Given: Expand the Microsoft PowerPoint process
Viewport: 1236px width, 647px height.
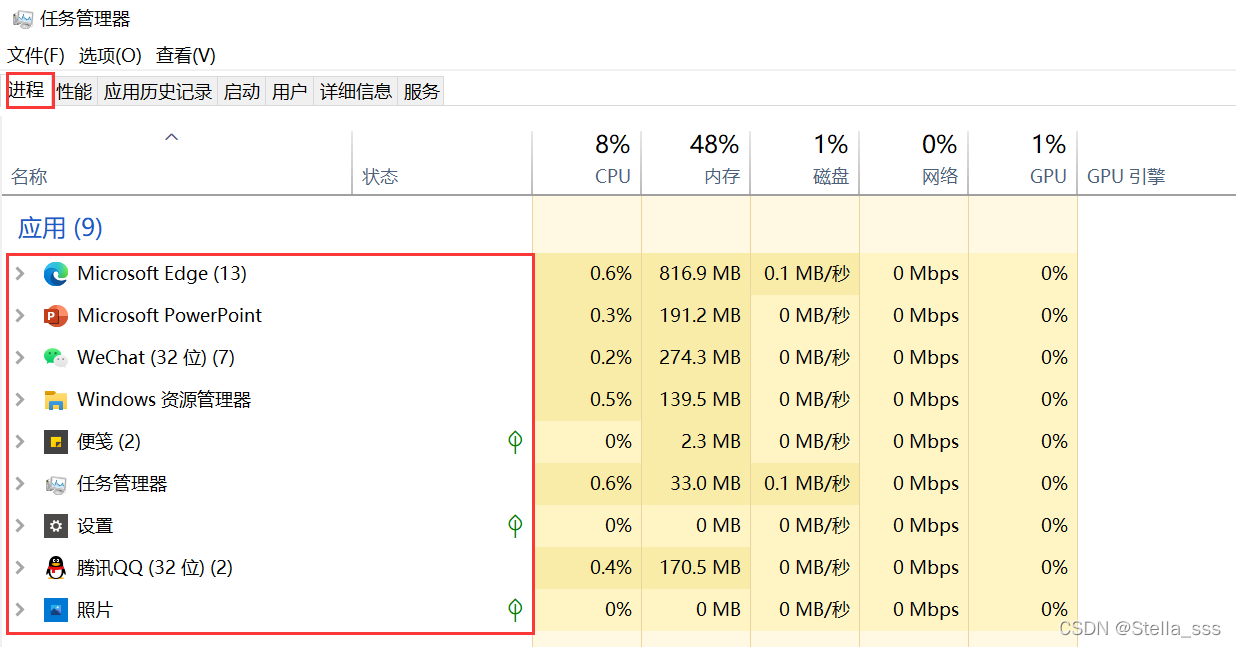Looking at the screenshot, I should click(20, 316).
